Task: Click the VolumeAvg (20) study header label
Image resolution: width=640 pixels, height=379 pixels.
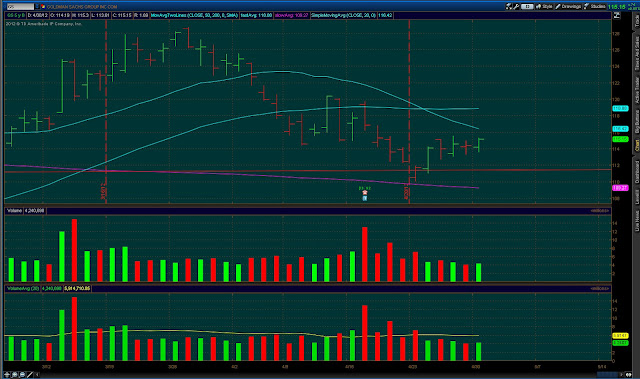Action: (23, 288)
